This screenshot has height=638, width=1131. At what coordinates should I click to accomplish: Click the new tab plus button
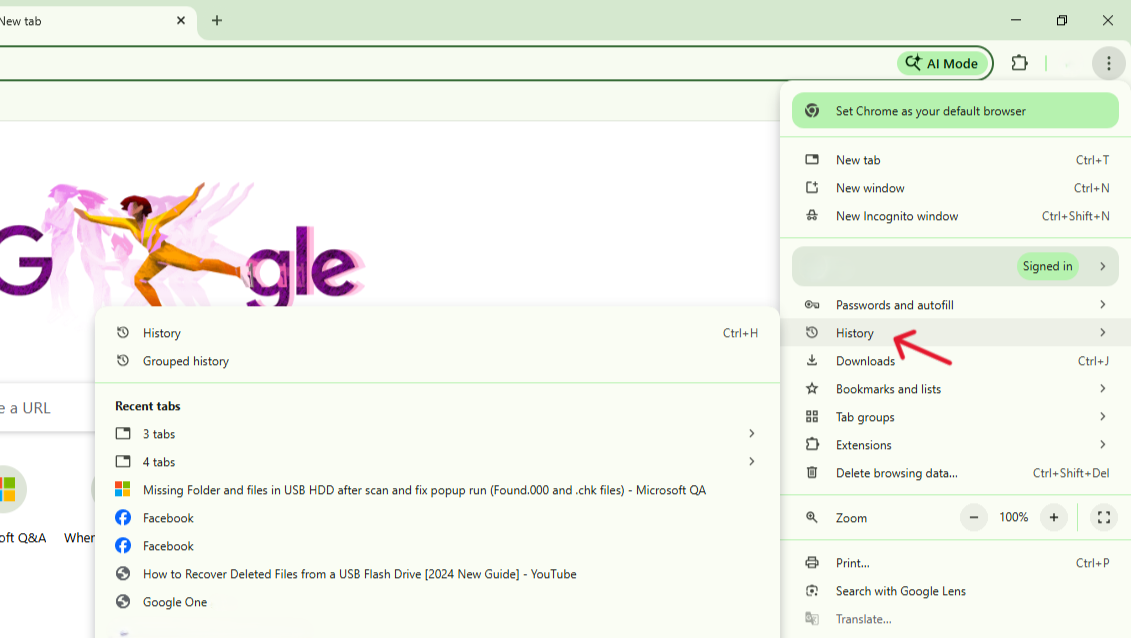tap(217, 20)
